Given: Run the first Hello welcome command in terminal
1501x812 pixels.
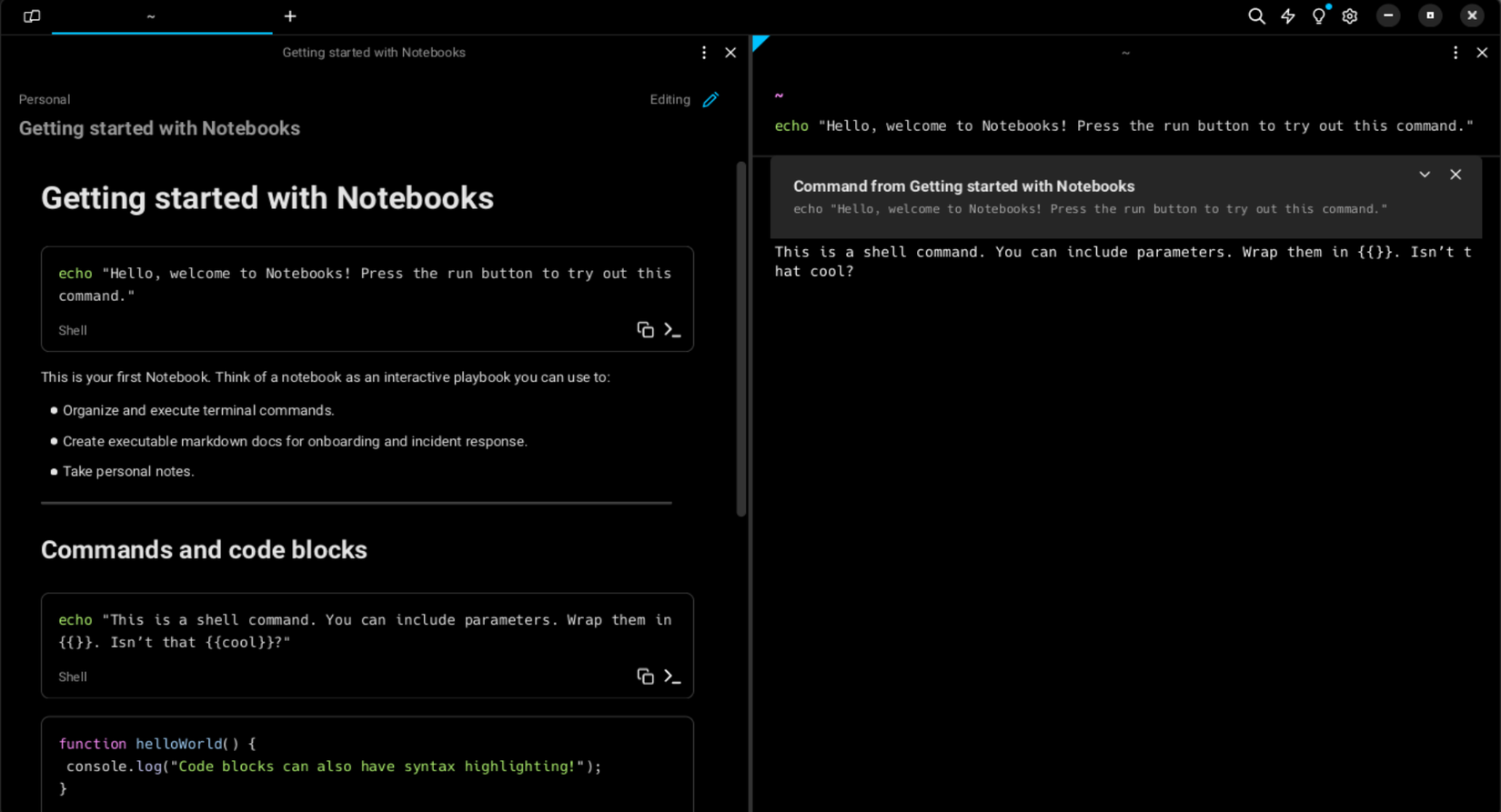Looking at the screenshot, I should 672,330.
